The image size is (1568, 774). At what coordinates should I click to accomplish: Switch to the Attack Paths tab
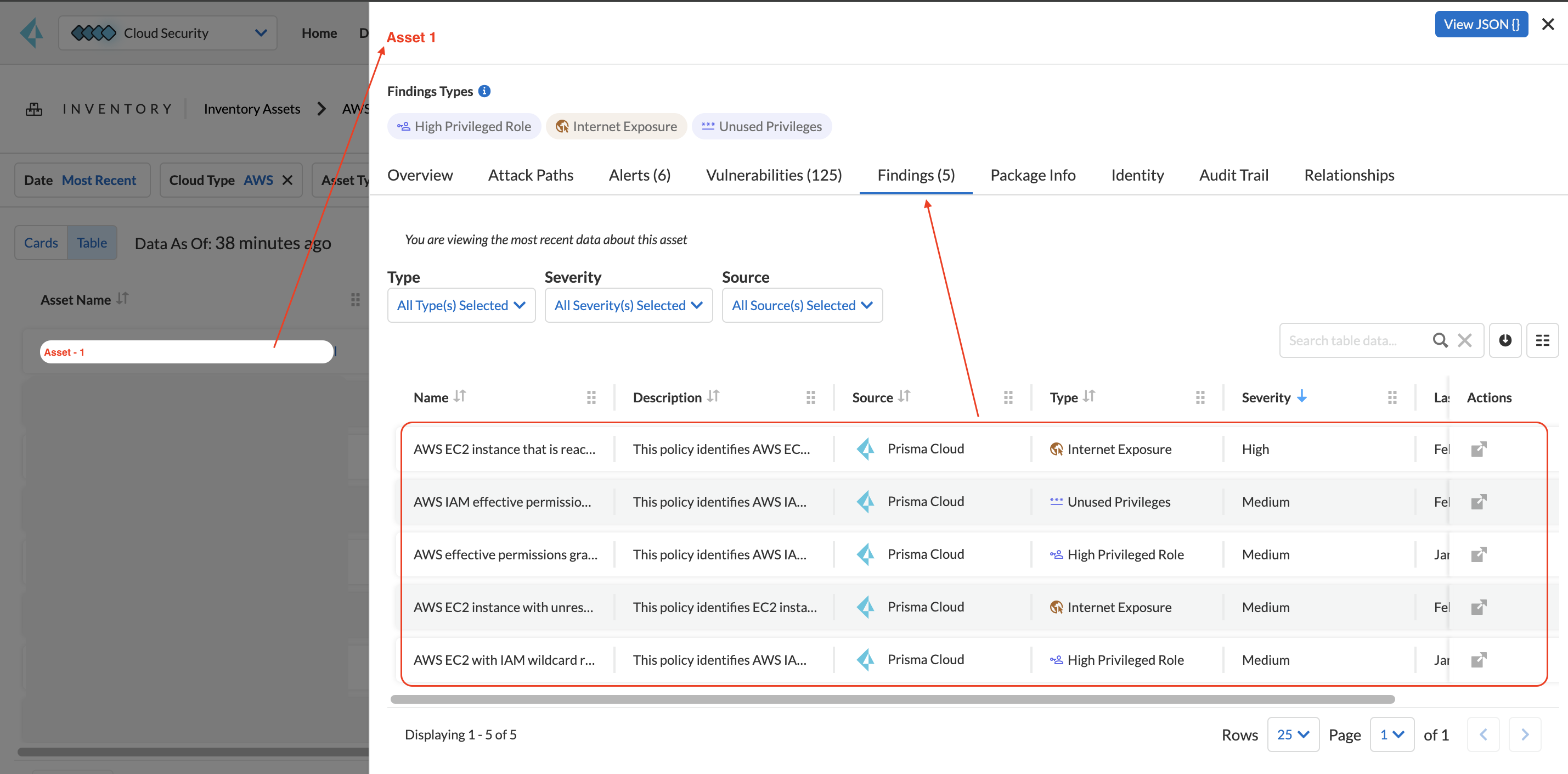(530, 175)
